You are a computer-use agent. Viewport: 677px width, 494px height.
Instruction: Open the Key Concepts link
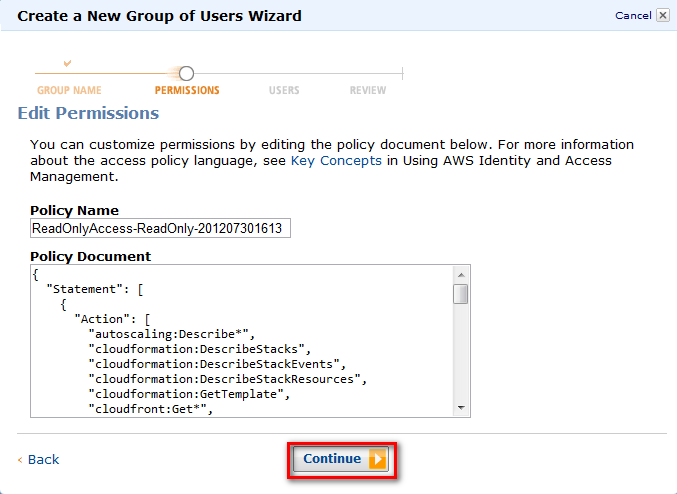coord(336,161)
